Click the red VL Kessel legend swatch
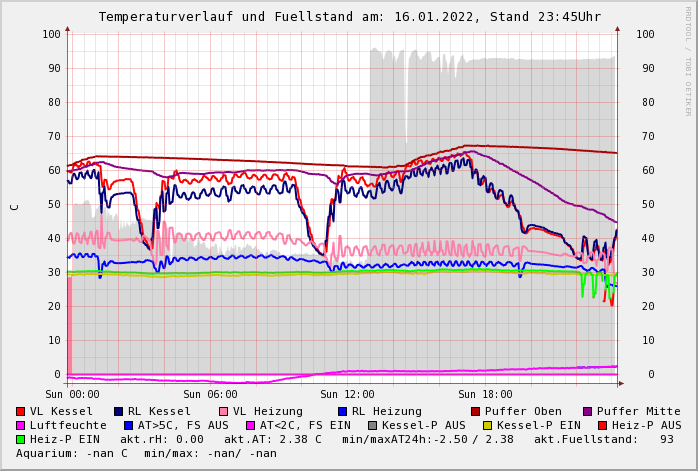This screenshot has width=698, height=471. pyautogui.click(x=20, y=412)
